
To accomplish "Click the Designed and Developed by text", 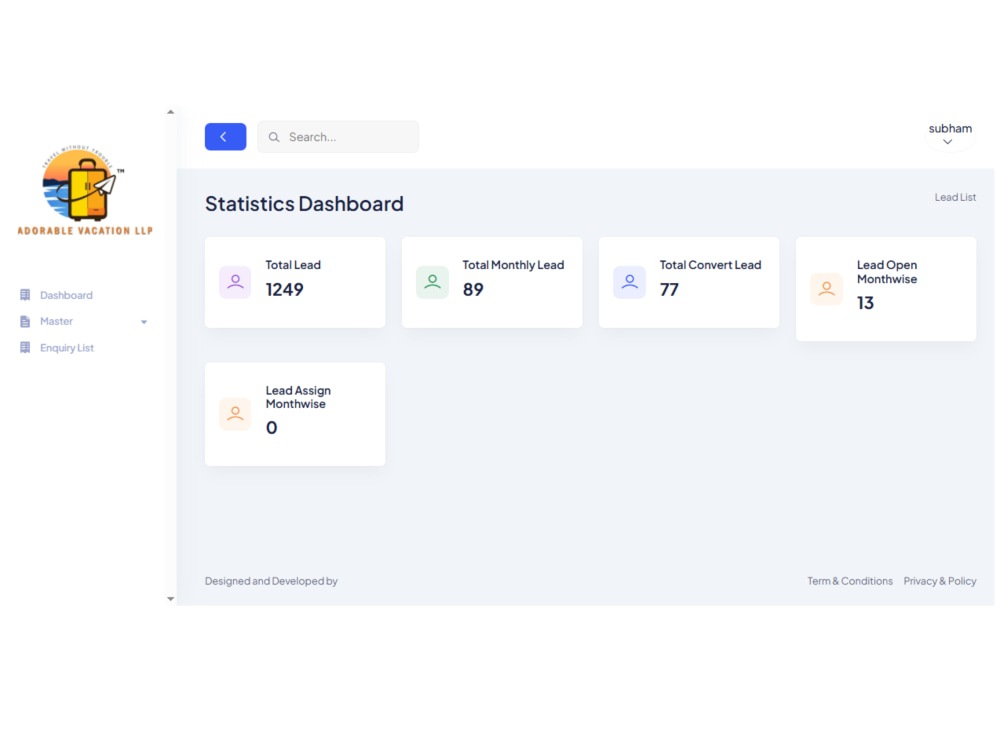I will (271, 581).
